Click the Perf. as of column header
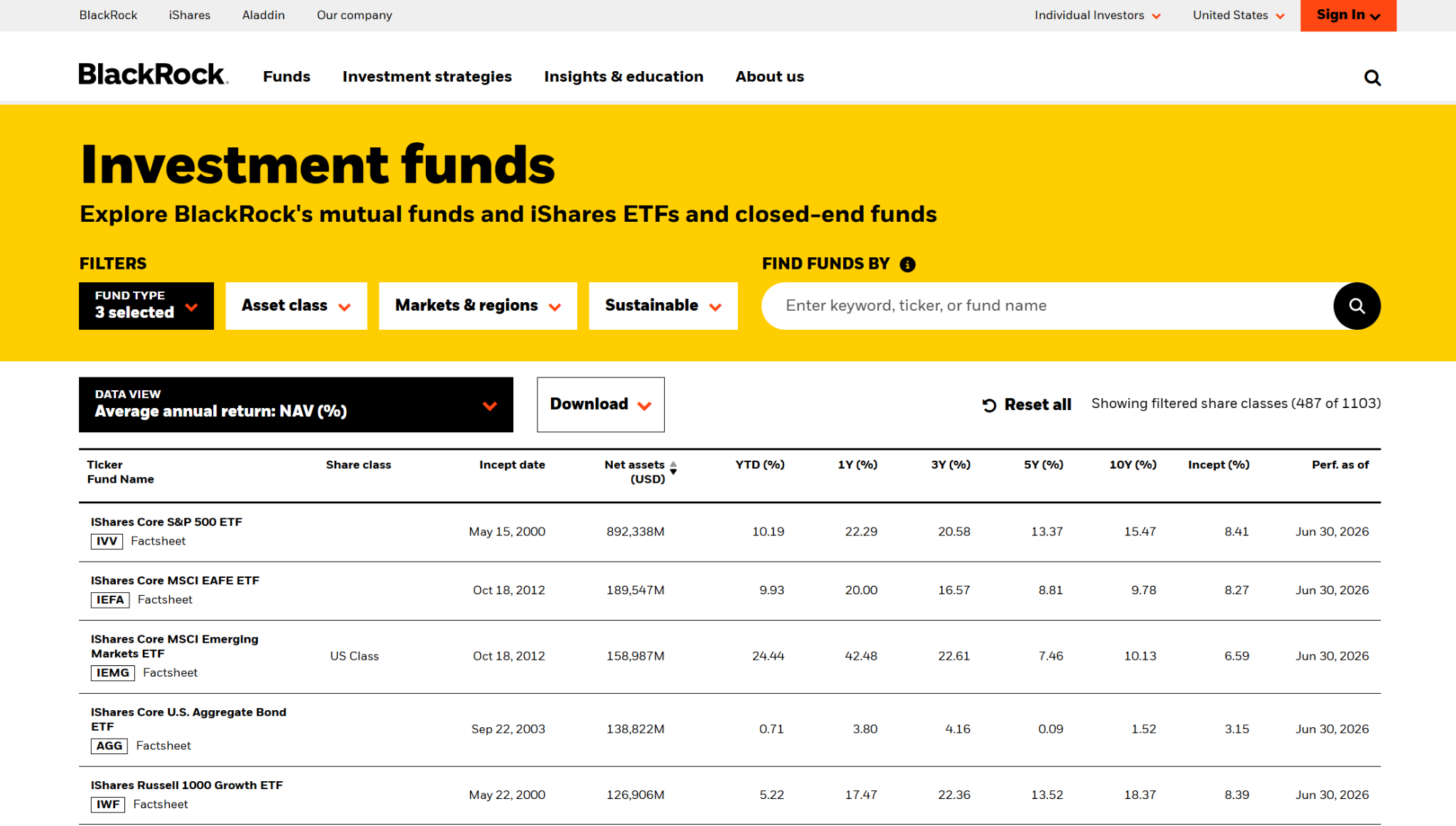1456x826 pixels. point(1340,465)
